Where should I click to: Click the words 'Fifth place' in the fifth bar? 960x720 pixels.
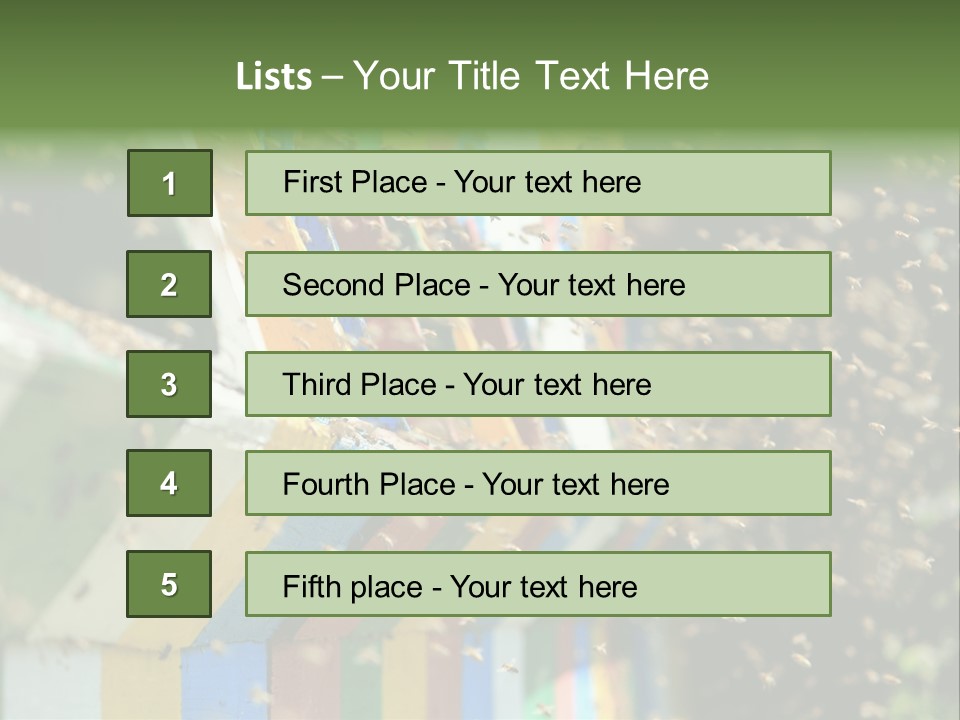(353, 587)
